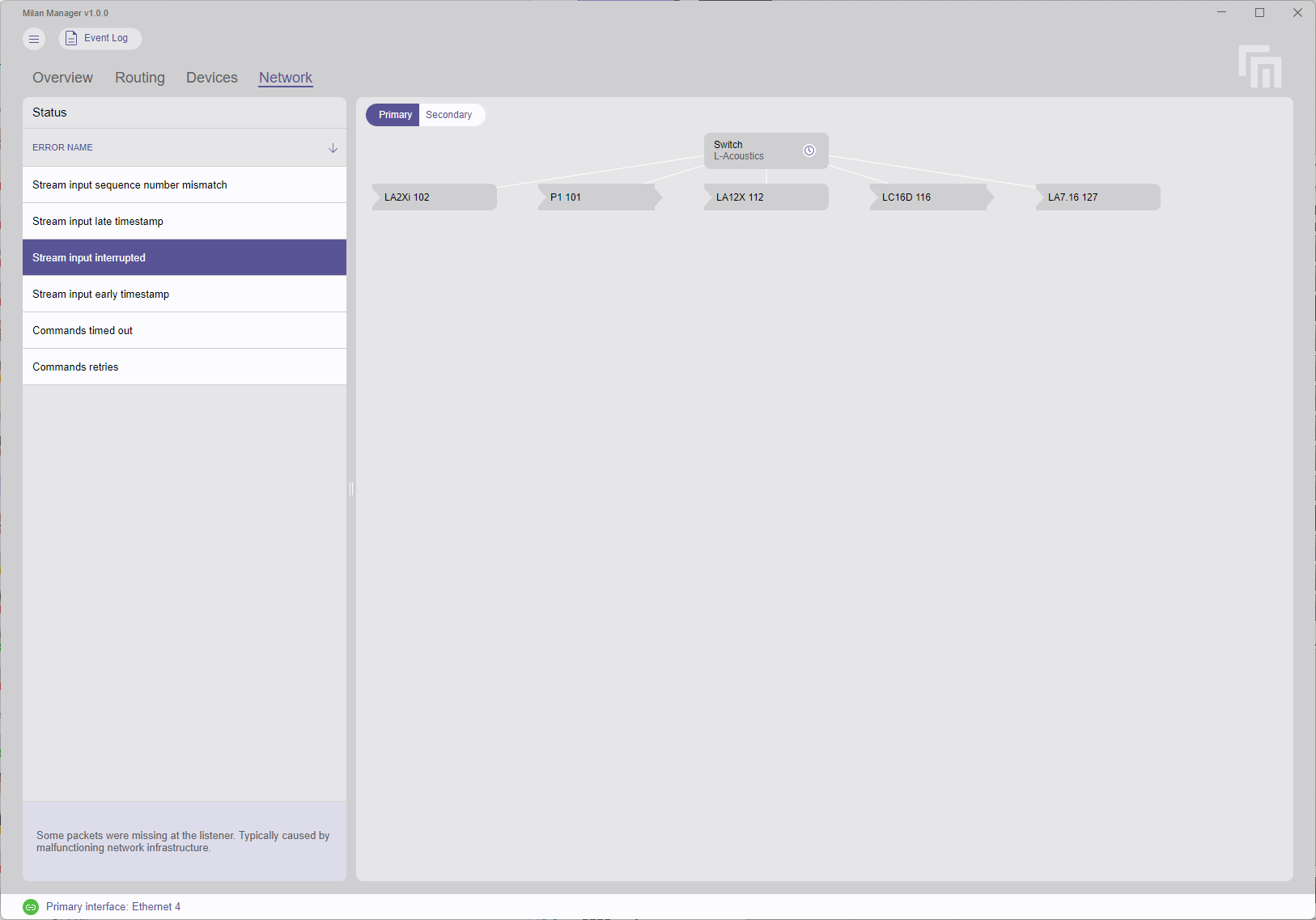
Task: Select the LA7.16 127 device node
Action: click(x=1097, y=197)
